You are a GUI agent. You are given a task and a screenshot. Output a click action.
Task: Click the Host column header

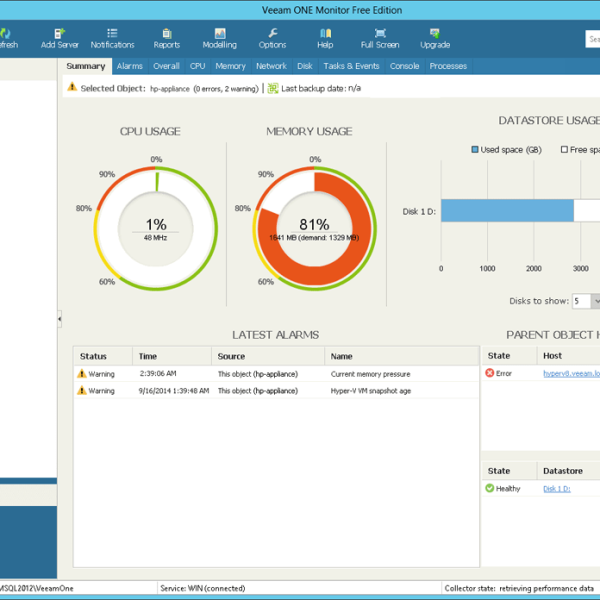(x=569, y=356)
